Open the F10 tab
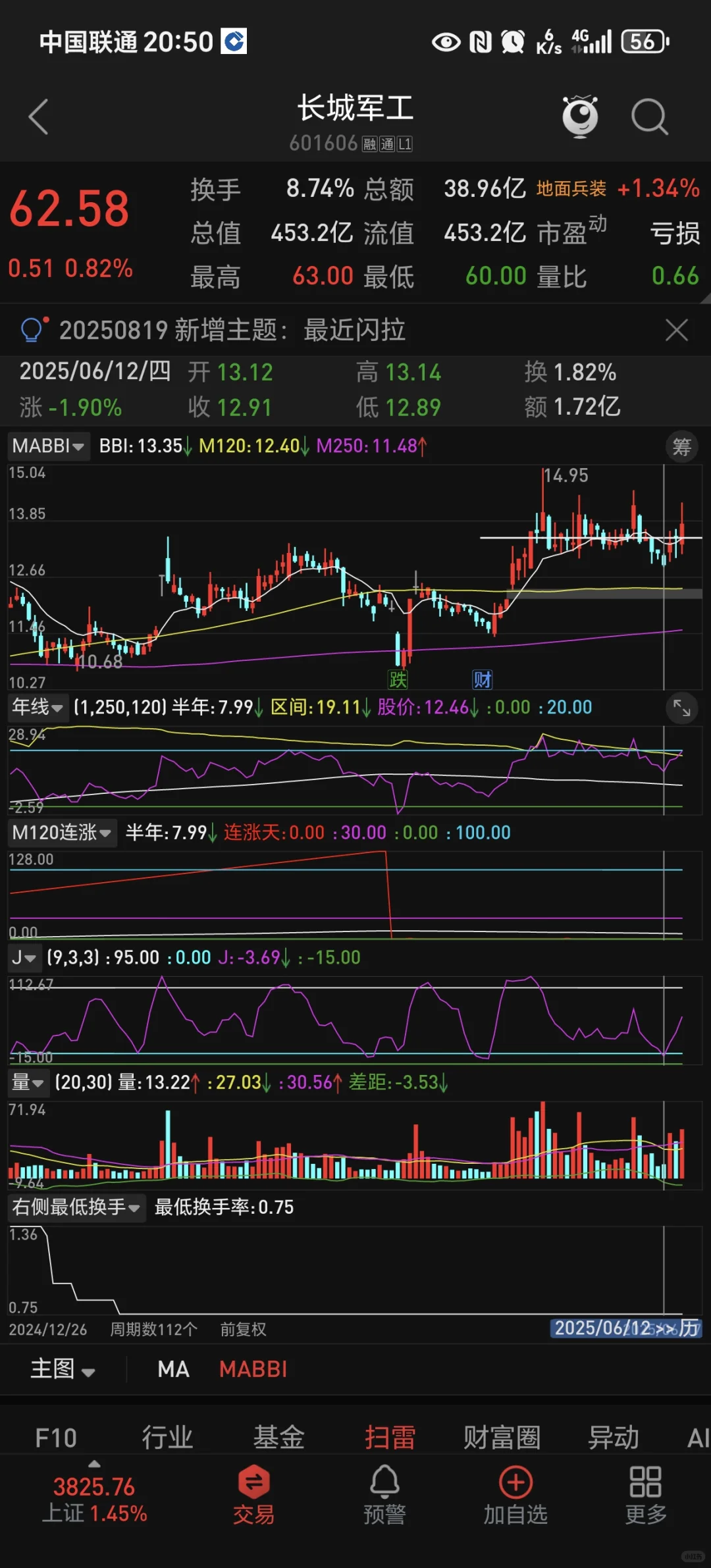The height and width of the screenshot is (1568, 711). pos(56,1438)
